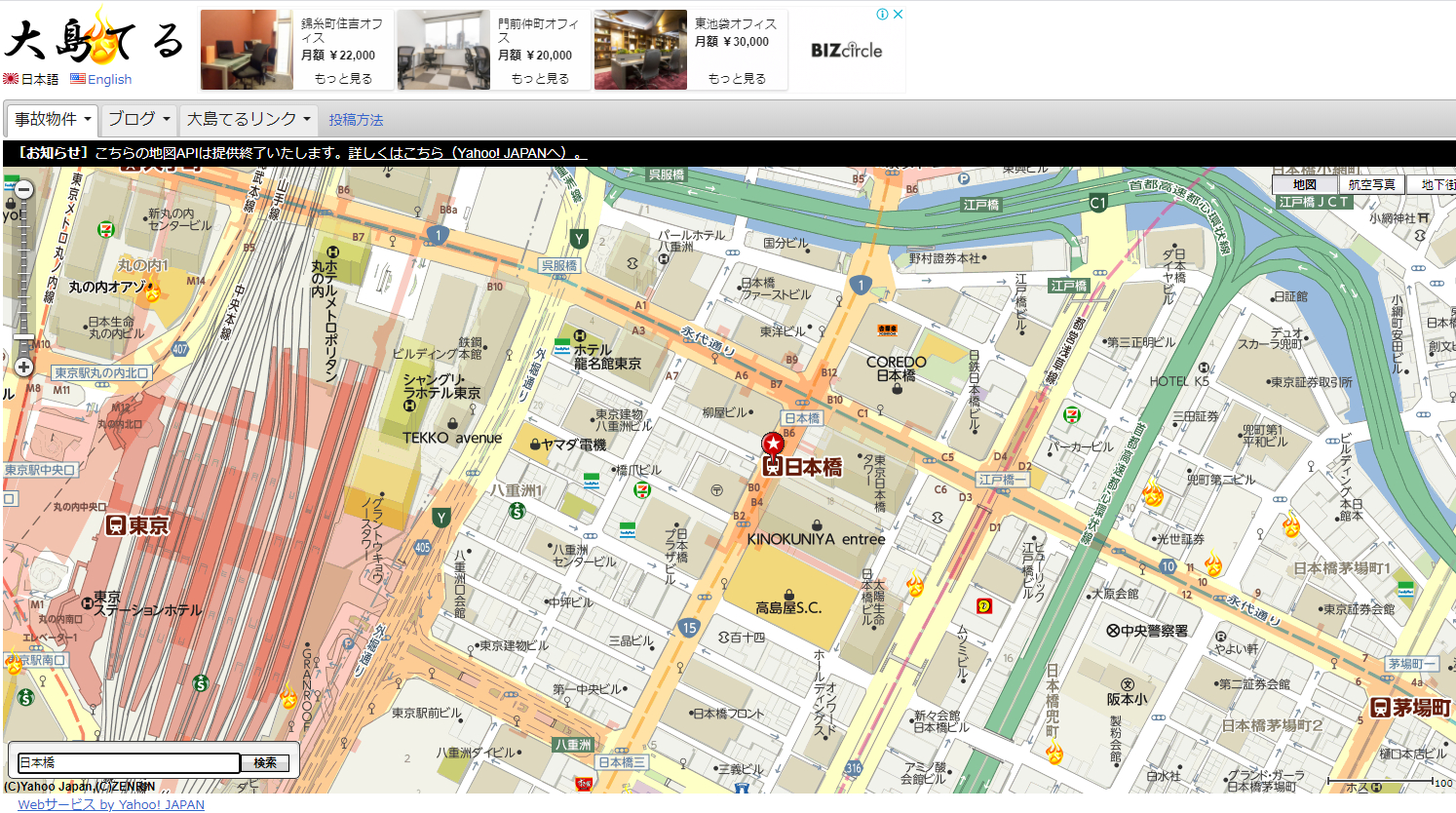The width and height of the screenshot is (1456, 813).
Task: Open the flame marker left of 兜町第二ビル
Action: click(x=1153, y=493)
